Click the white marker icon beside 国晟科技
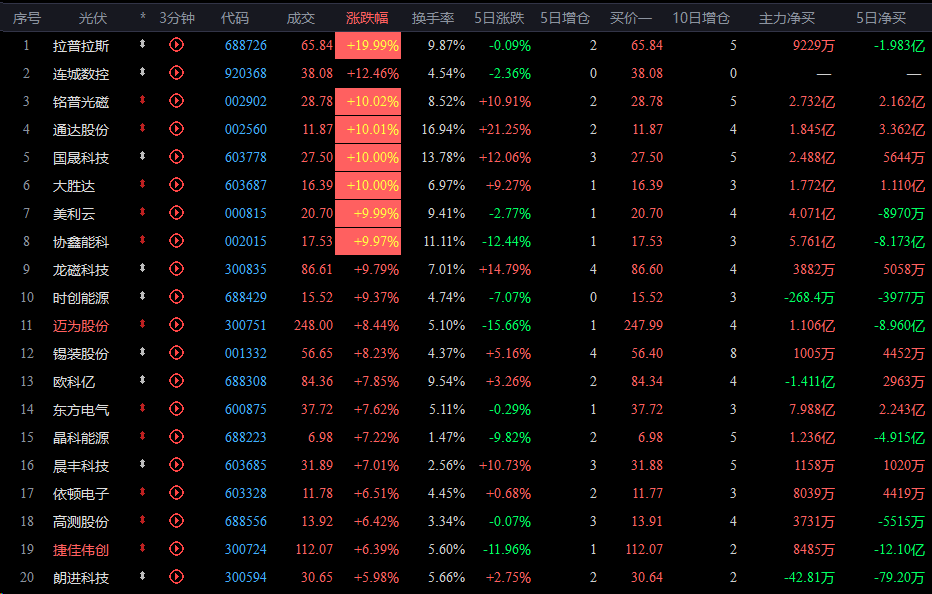This screenshot has width=932, height=594. coord(143,157)
